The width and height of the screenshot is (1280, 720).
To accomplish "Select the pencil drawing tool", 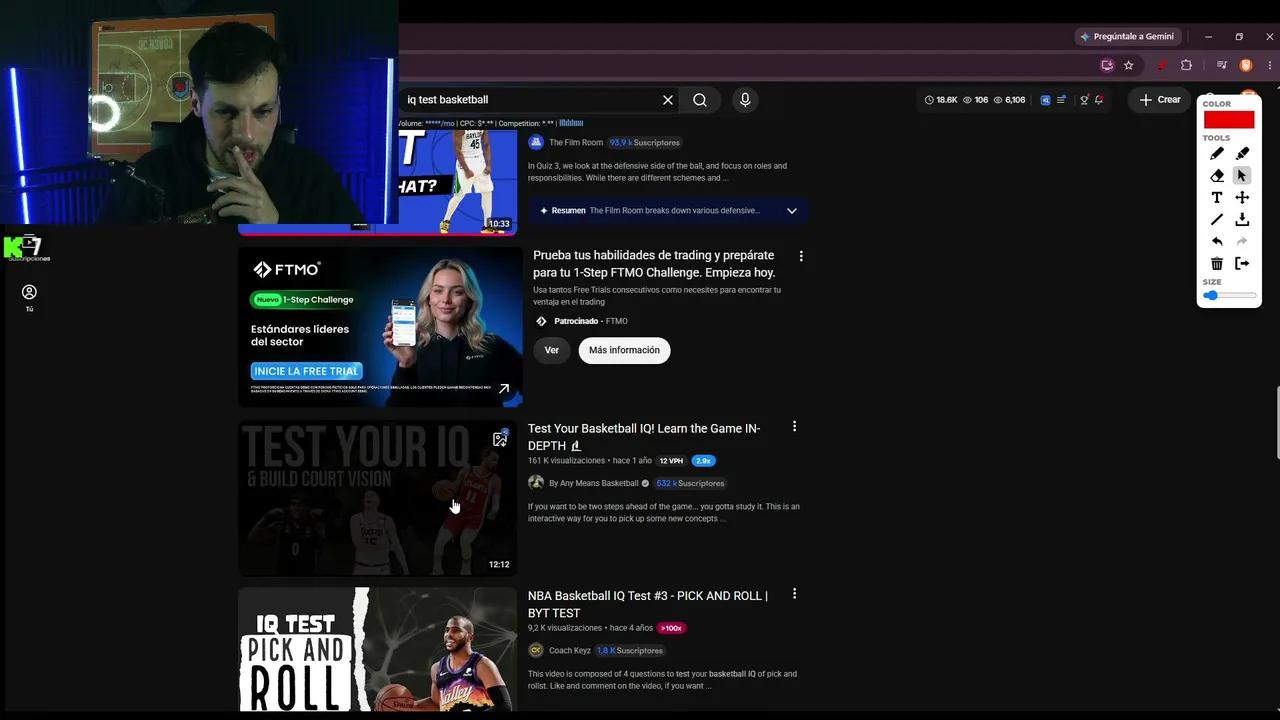I will 1217,154.
